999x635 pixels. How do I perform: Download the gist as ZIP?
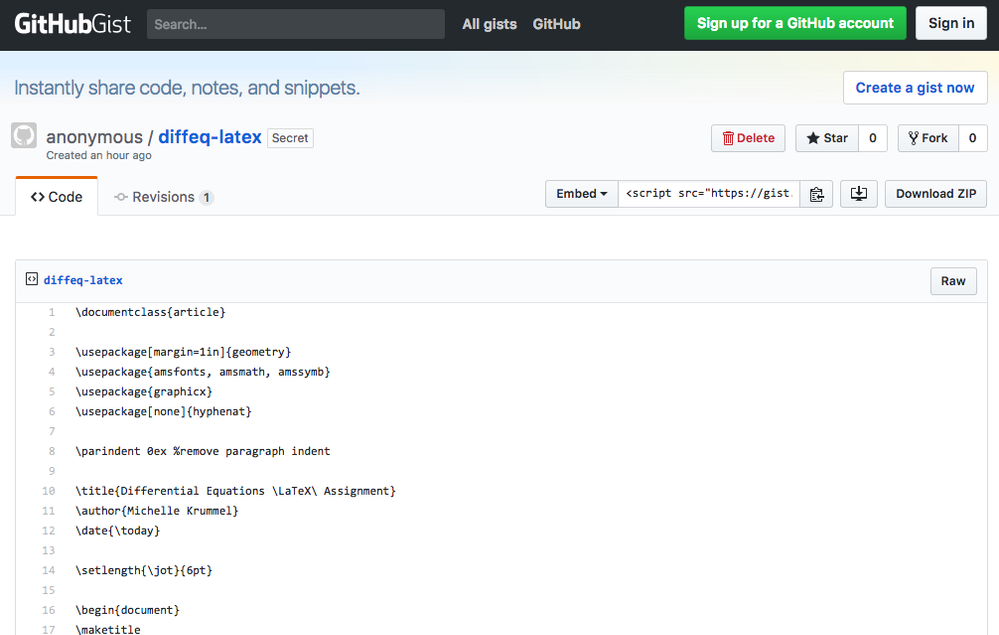pos(935,194)
